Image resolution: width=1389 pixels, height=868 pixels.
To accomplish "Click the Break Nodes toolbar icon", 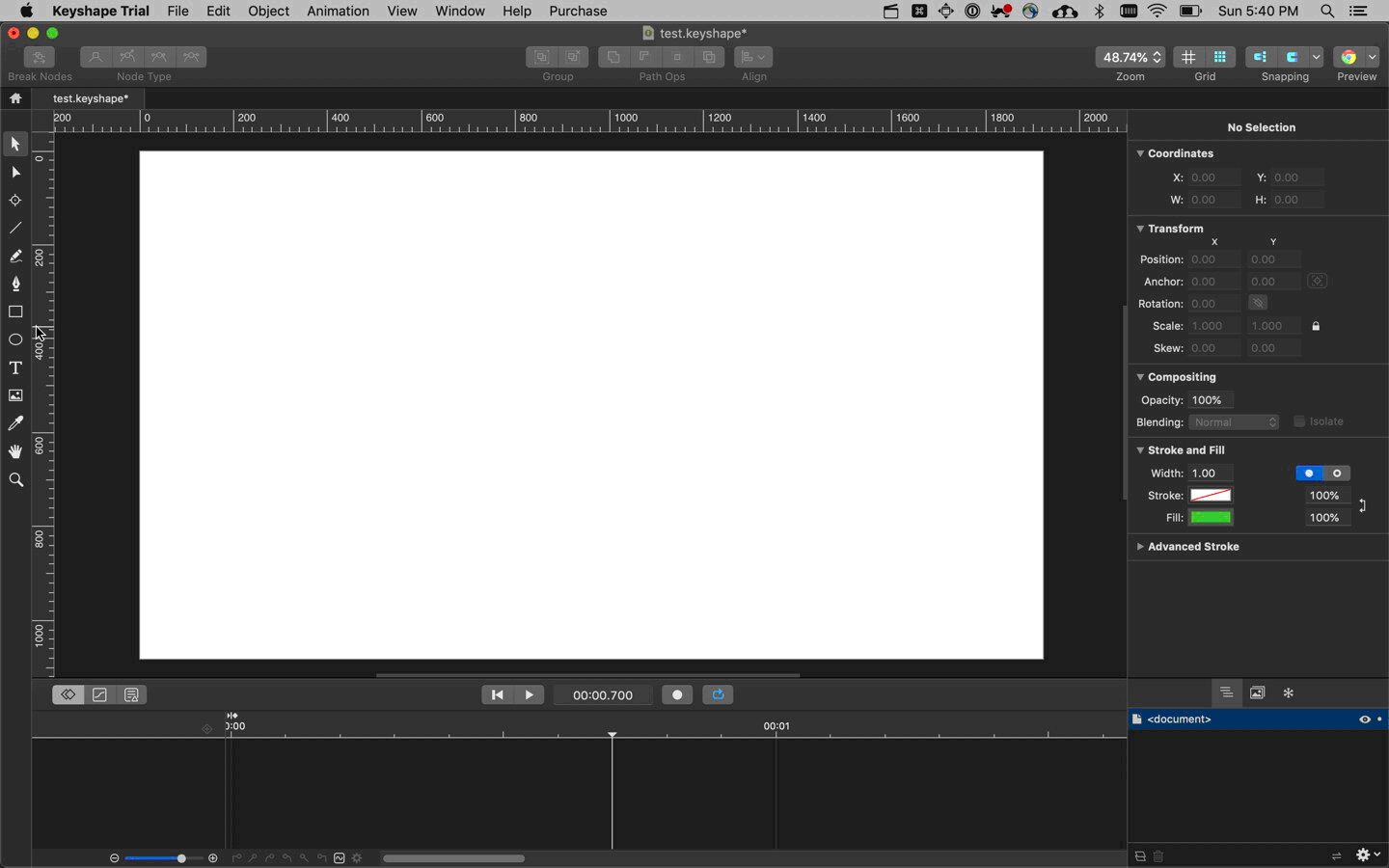I will coord(40,57).
